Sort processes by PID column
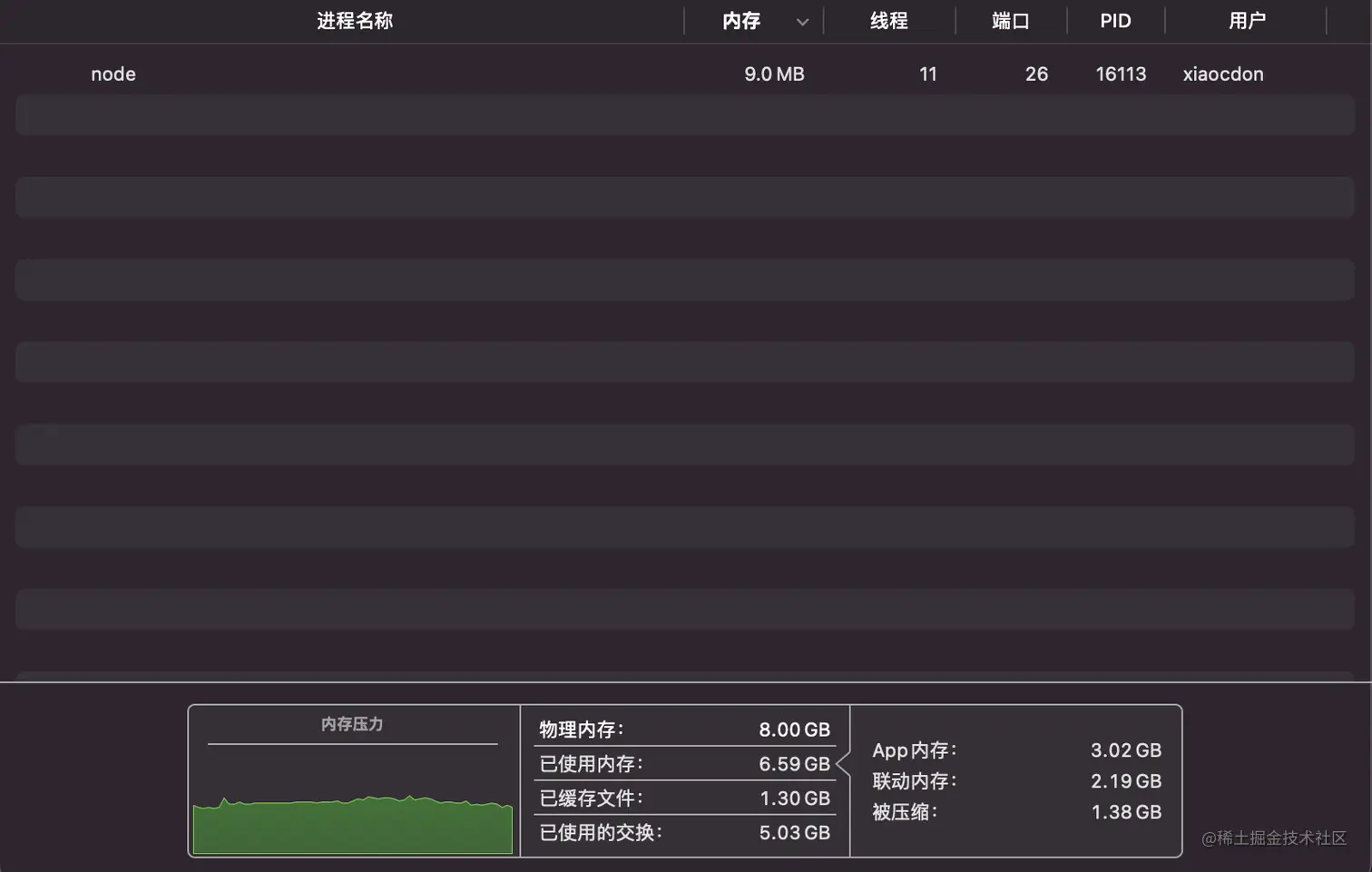Screen dimensions: 1372x872 pos(1115,21)
